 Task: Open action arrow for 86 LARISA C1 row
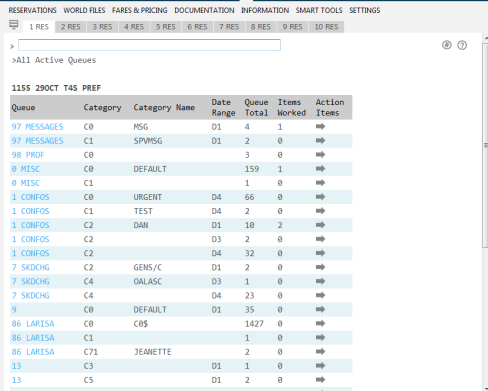point(320,337)
